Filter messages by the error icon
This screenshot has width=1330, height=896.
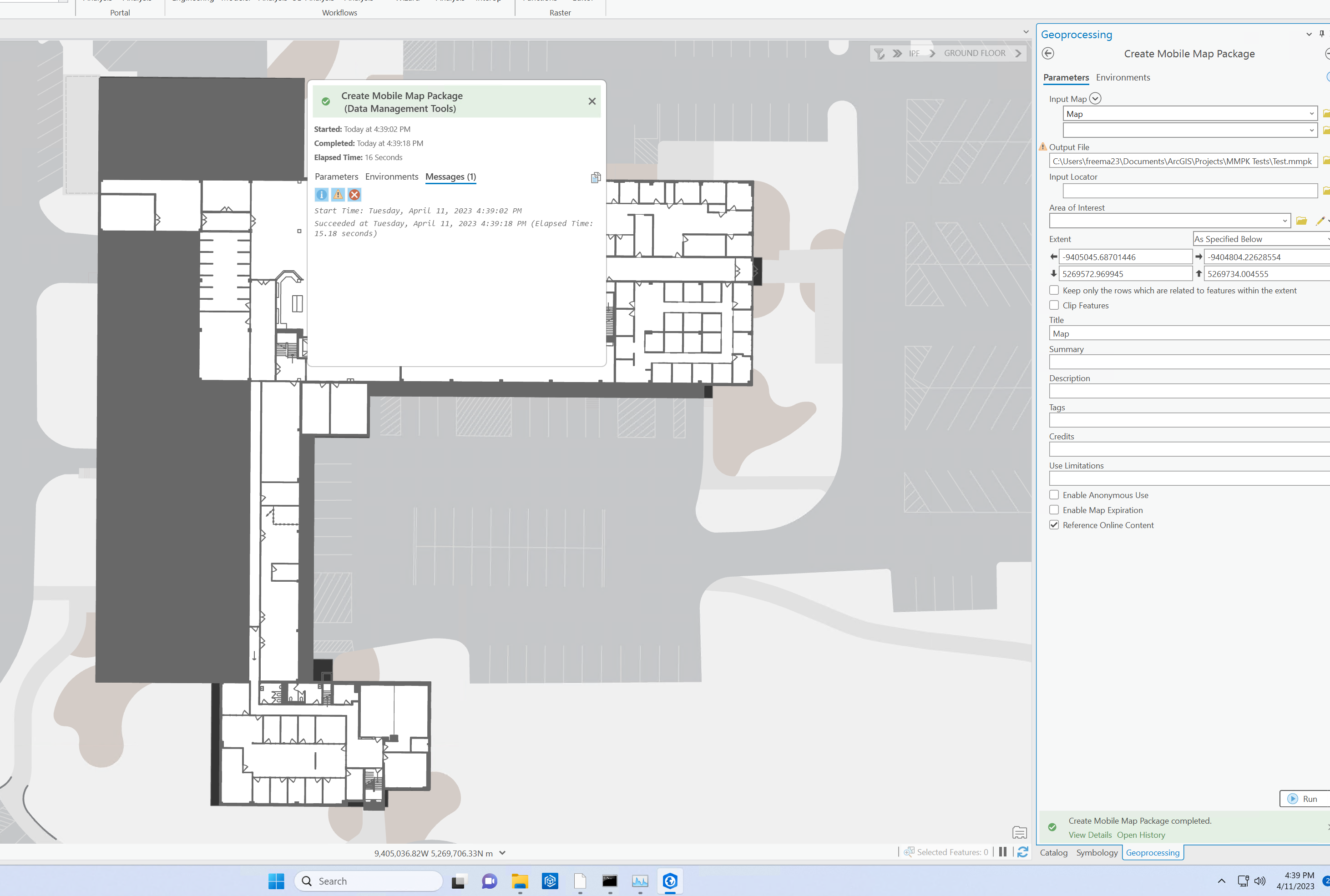tap(354, 195)
